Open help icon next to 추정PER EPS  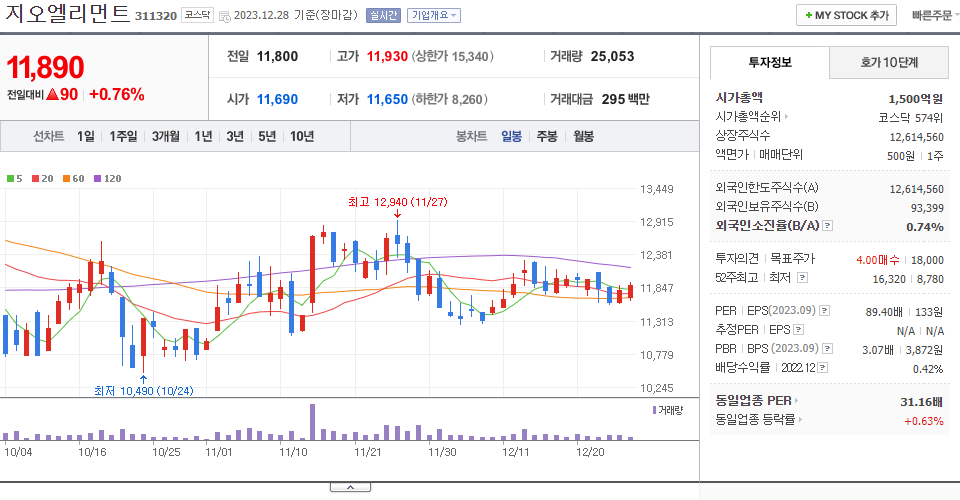[x=798, y=330]
